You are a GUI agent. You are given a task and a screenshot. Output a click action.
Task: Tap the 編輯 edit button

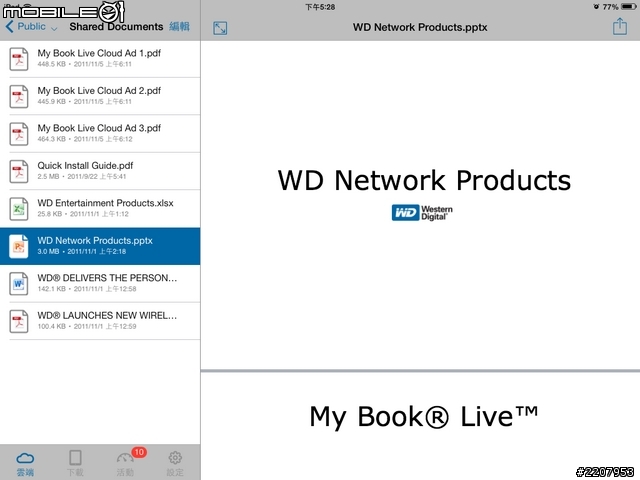pyautogui.click(x=179, y=27)
